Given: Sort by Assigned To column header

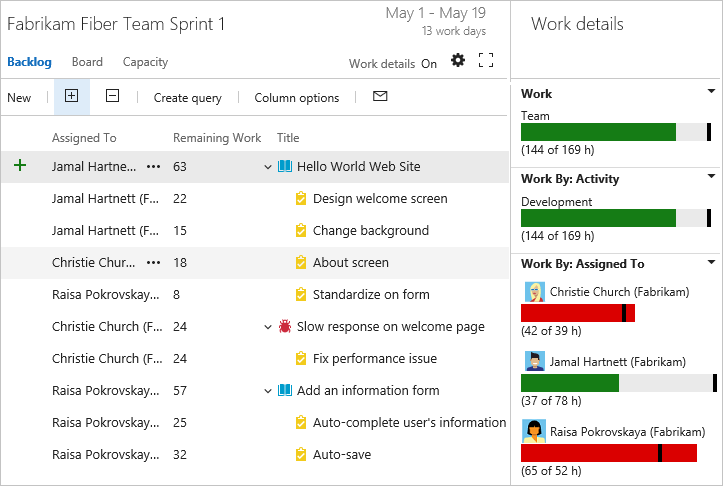Looking at the screenshot, I should coord(84,138).
